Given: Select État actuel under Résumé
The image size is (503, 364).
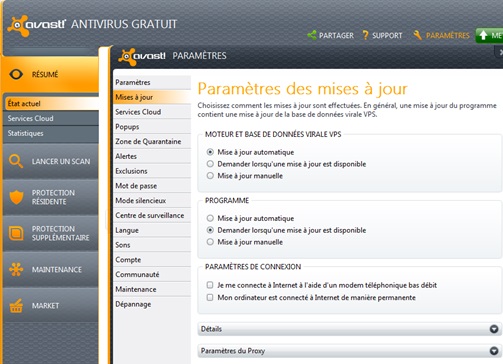Looking at the screenshot, I should [x=52, y=104].
